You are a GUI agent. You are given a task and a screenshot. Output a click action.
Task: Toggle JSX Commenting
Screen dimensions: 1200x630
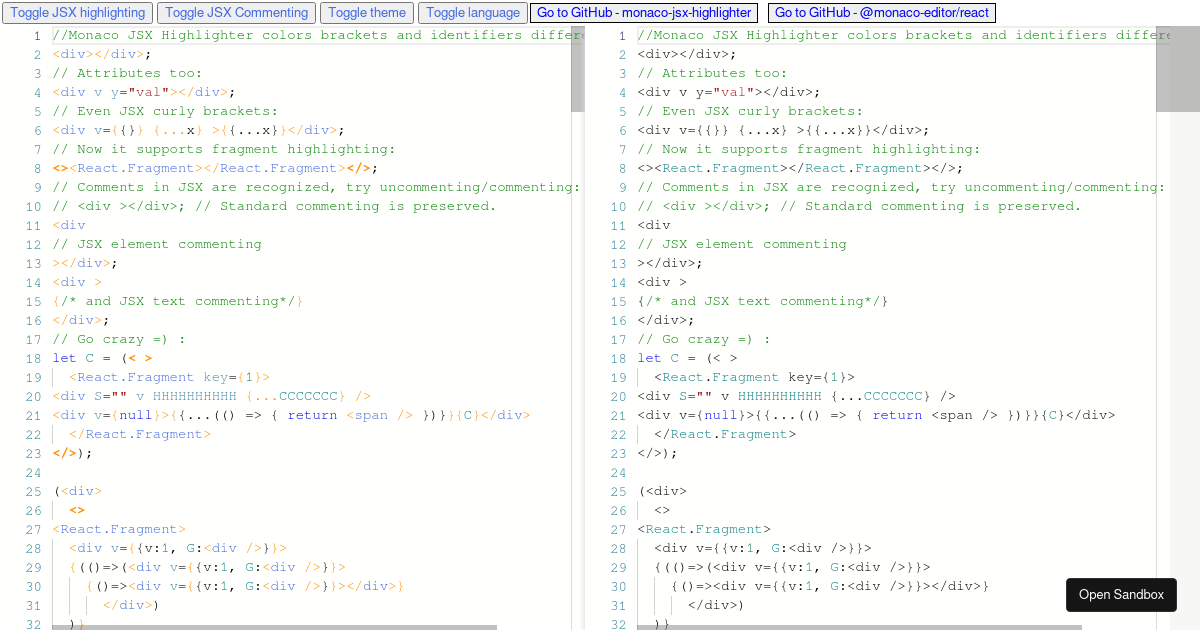pos(236,12)
